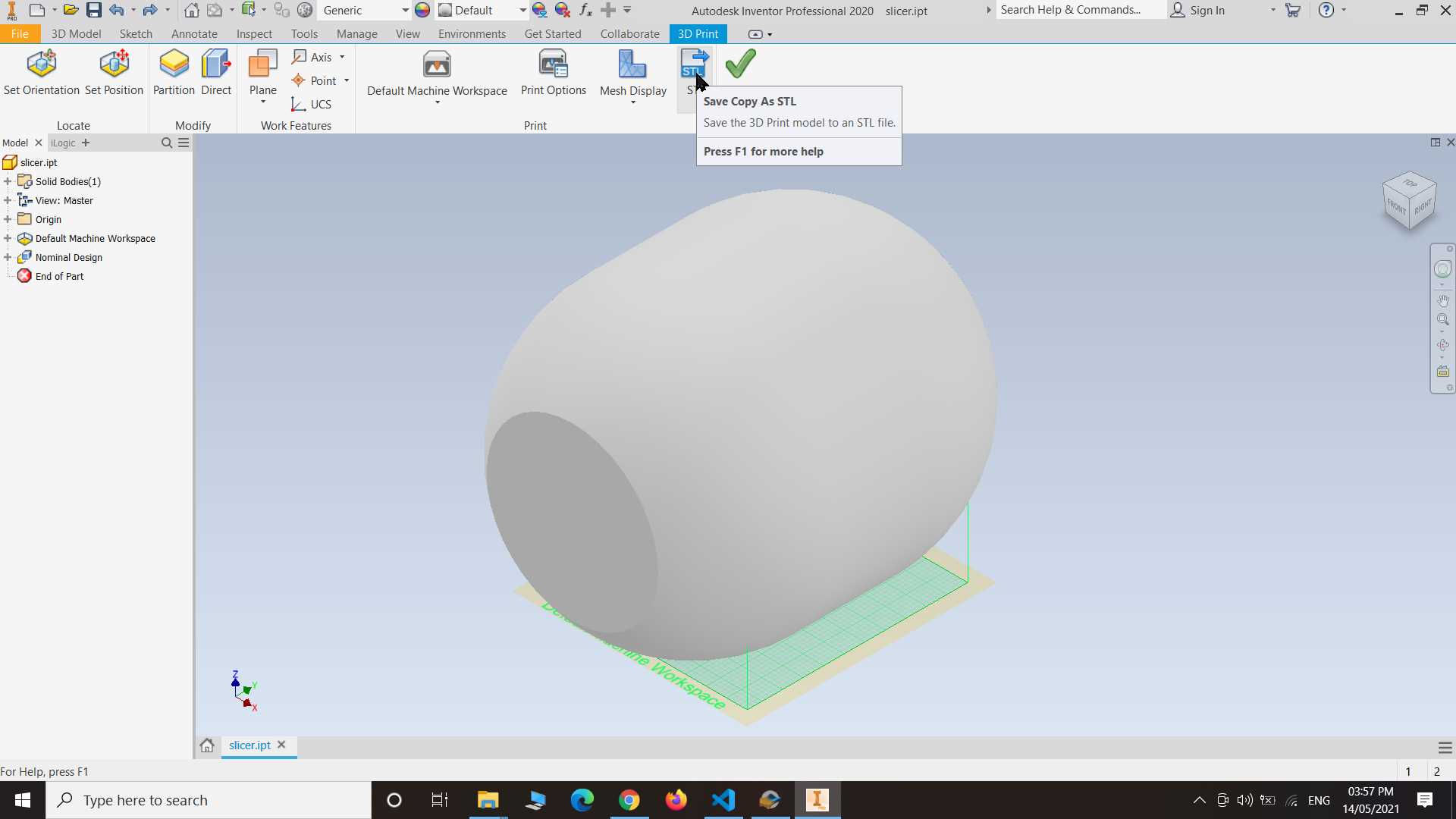Open the Tools ribbon tab

coord(304,34)
